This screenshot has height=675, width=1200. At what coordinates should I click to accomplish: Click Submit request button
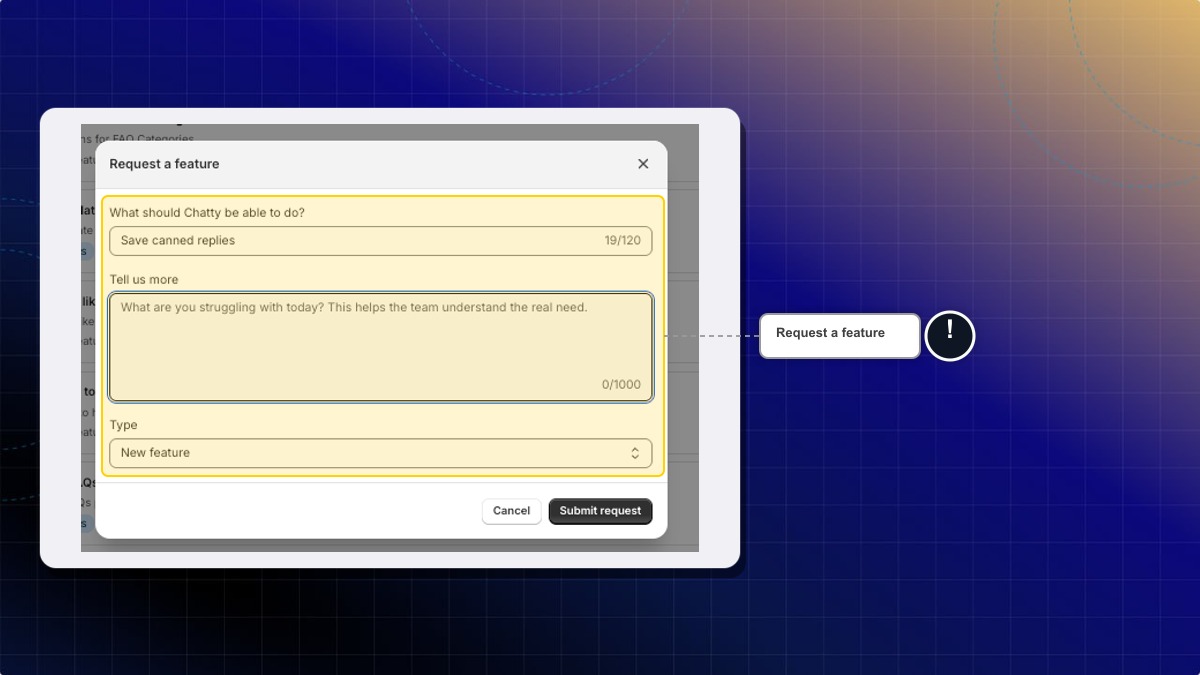tap(600, 511)
